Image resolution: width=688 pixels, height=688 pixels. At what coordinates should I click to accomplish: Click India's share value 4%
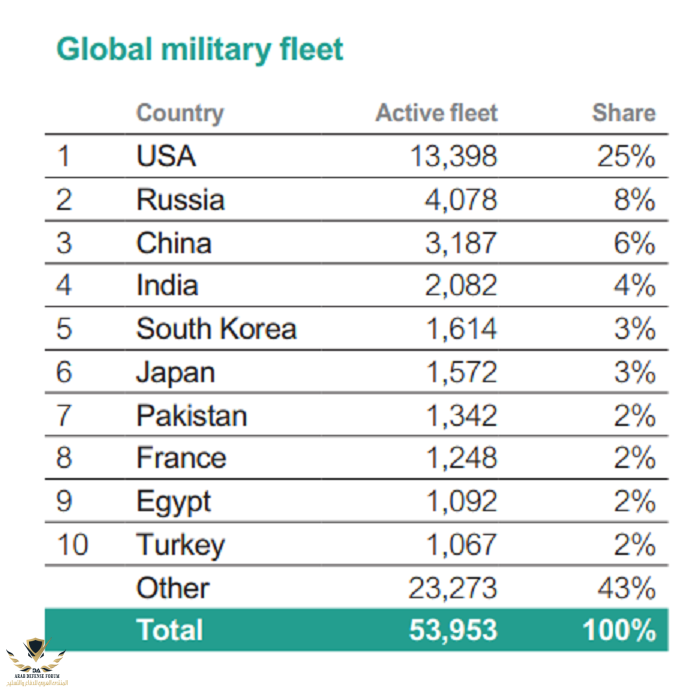(634, 286)
